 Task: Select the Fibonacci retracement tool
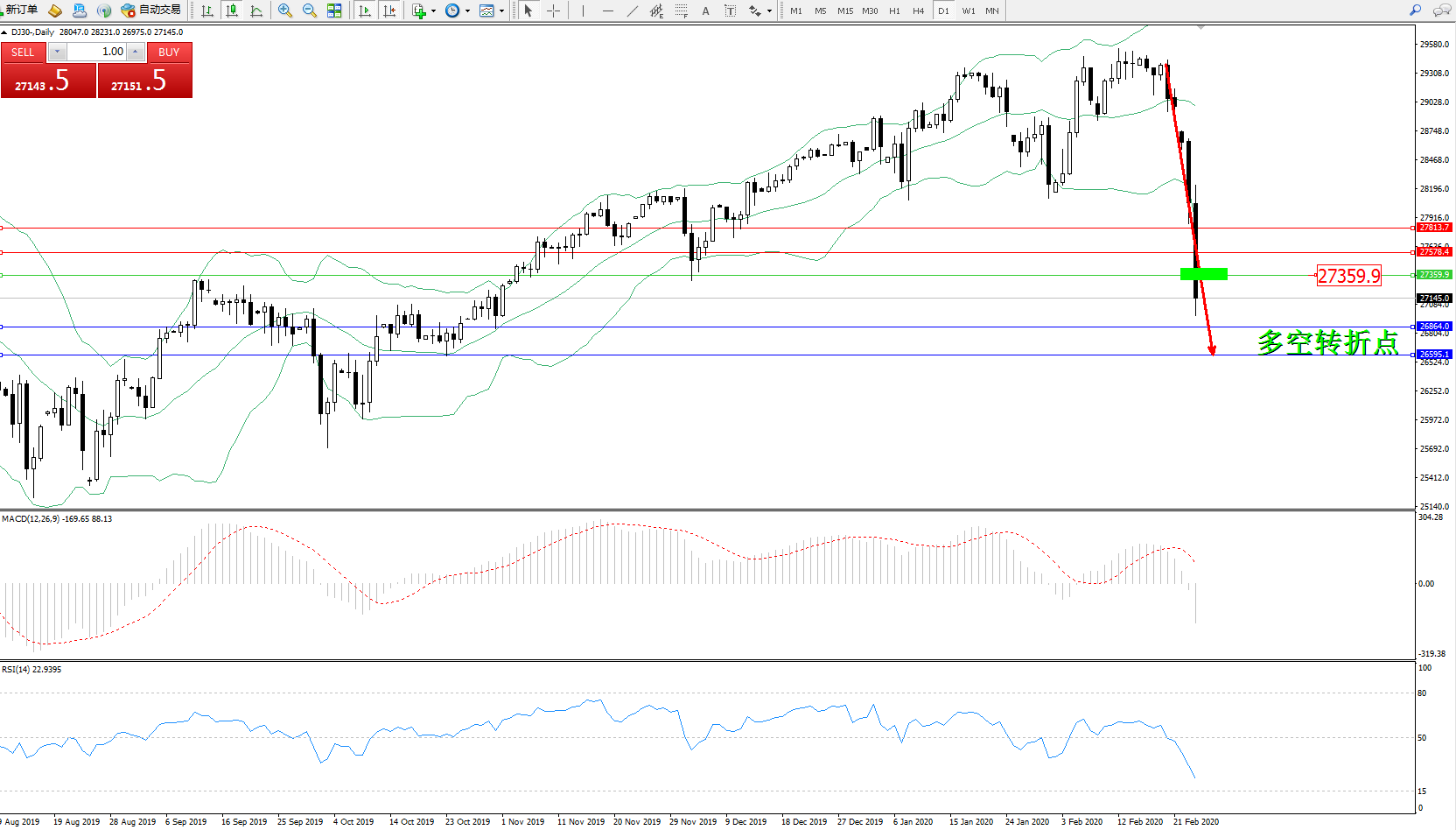681,11
